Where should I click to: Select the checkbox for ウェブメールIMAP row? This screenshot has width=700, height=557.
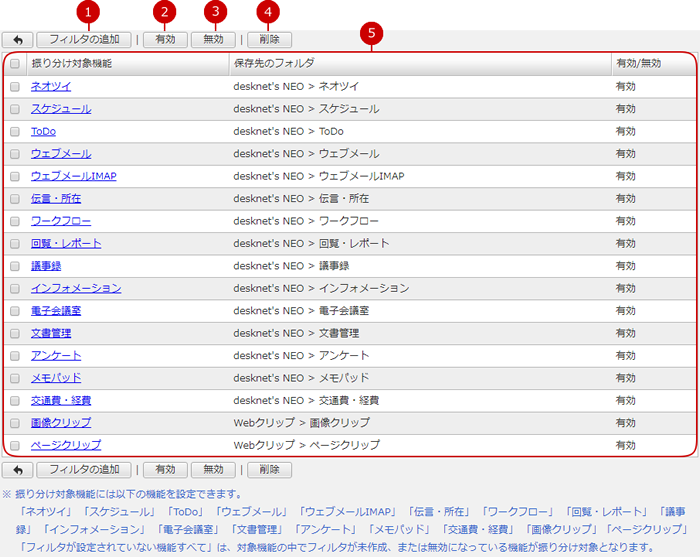15,176
